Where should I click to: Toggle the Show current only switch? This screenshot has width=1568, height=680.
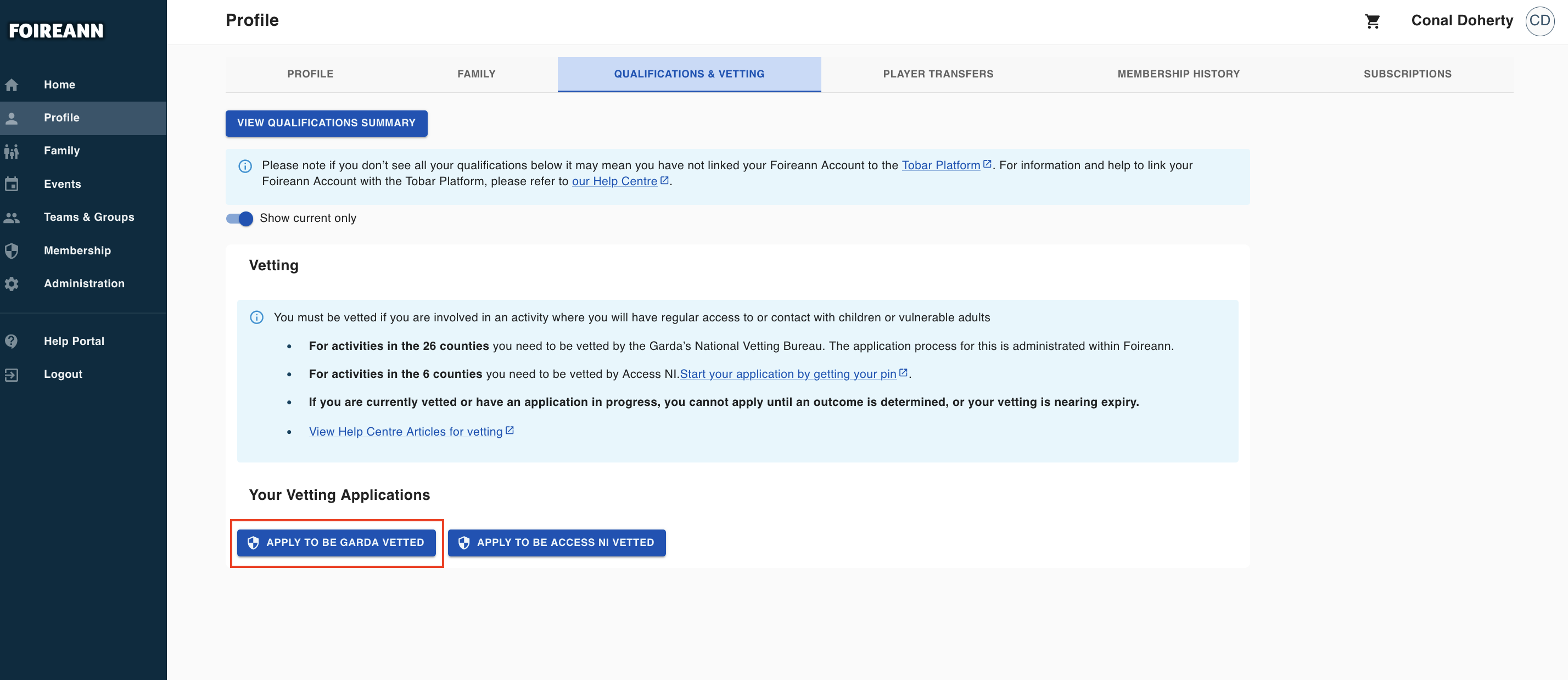[239, 219]
